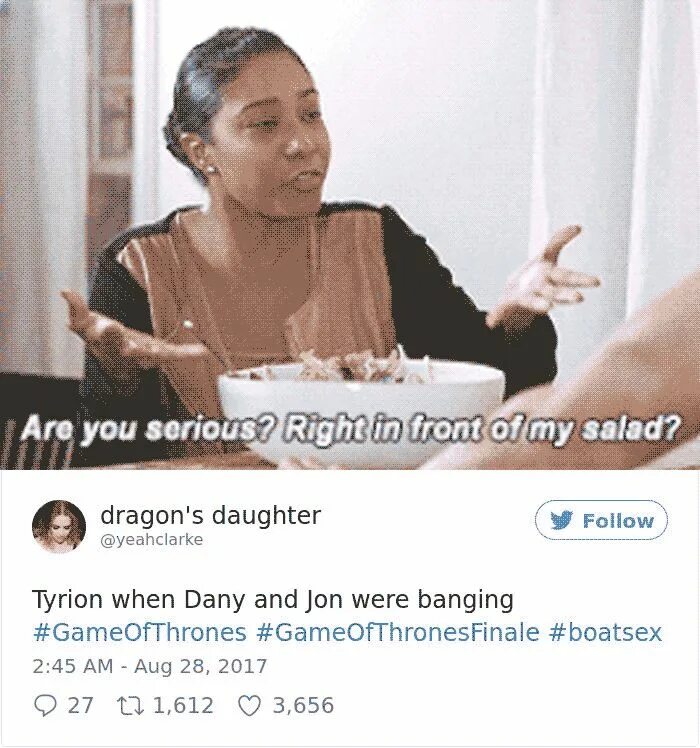Click the Twitter bird icon inside Follow

tap(560, 520)
